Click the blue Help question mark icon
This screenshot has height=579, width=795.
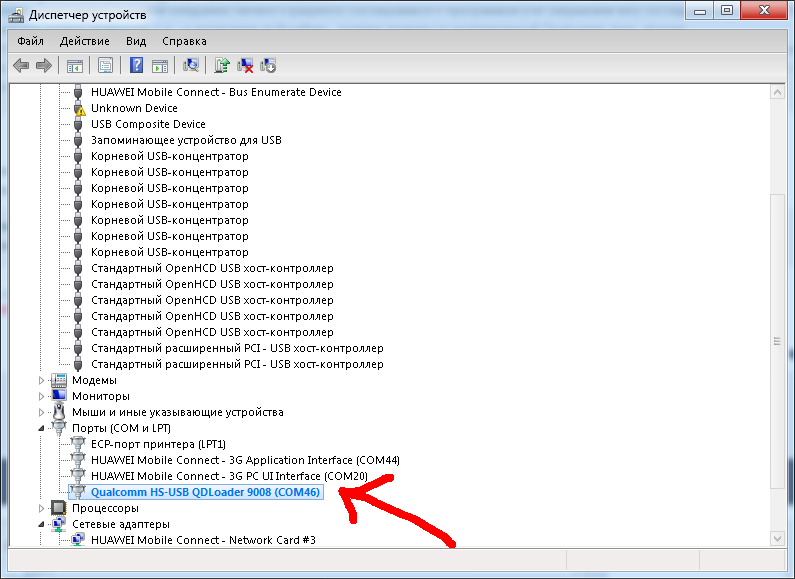click(137, 66)
